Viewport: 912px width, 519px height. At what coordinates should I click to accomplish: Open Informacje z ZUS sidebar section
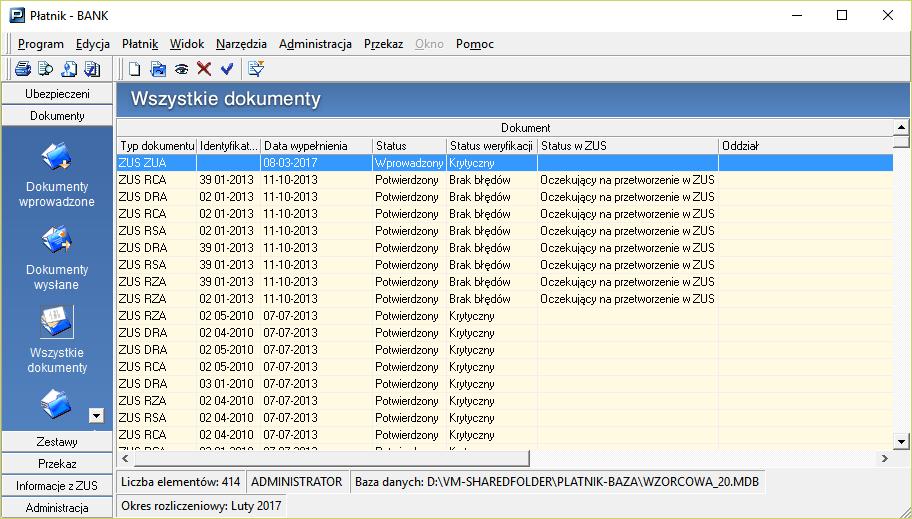point(57,486)
